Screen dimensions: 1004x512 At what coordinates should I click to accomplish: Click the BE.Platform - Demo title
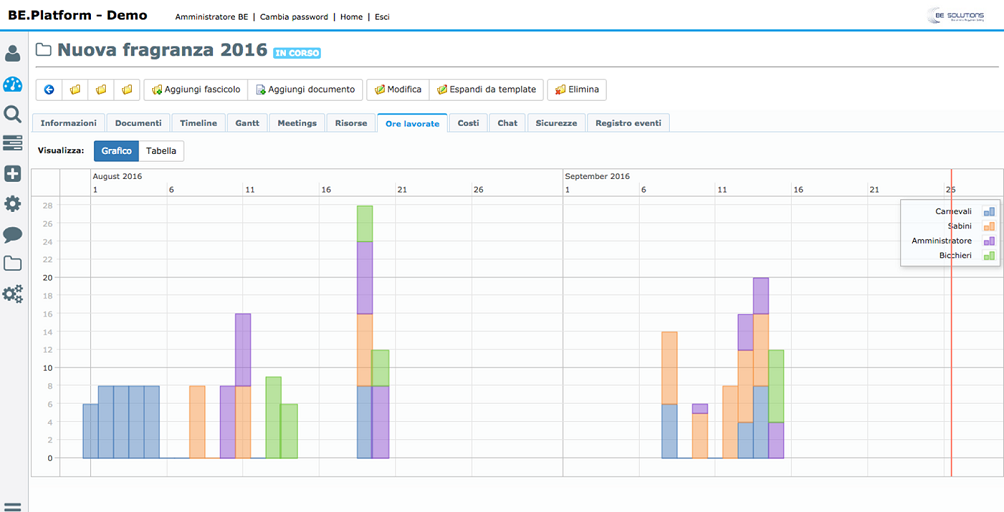click(77, 15)
